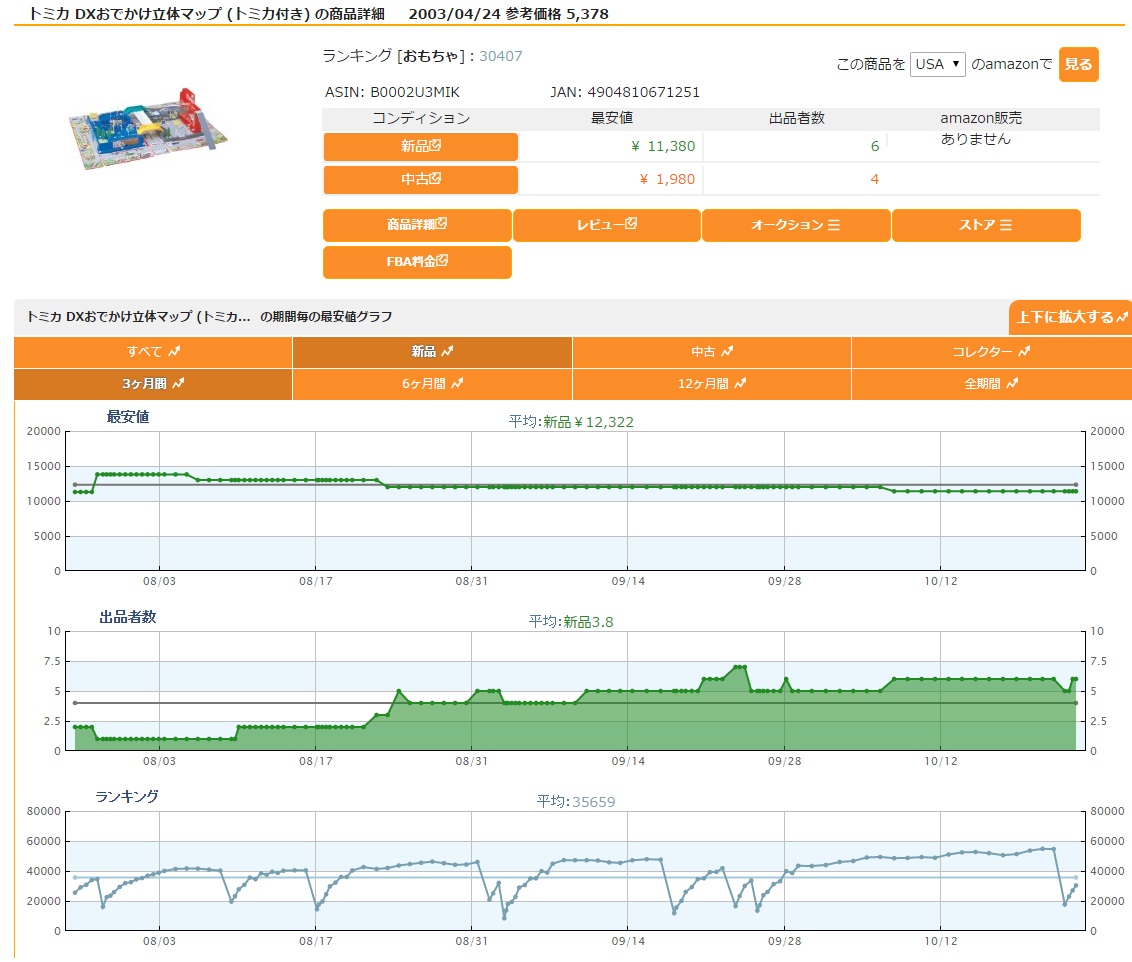Image resolution: width=1132 pixels, height=962 pixels.
Task: Click the new seller count 6
Action: click(874, 147)
